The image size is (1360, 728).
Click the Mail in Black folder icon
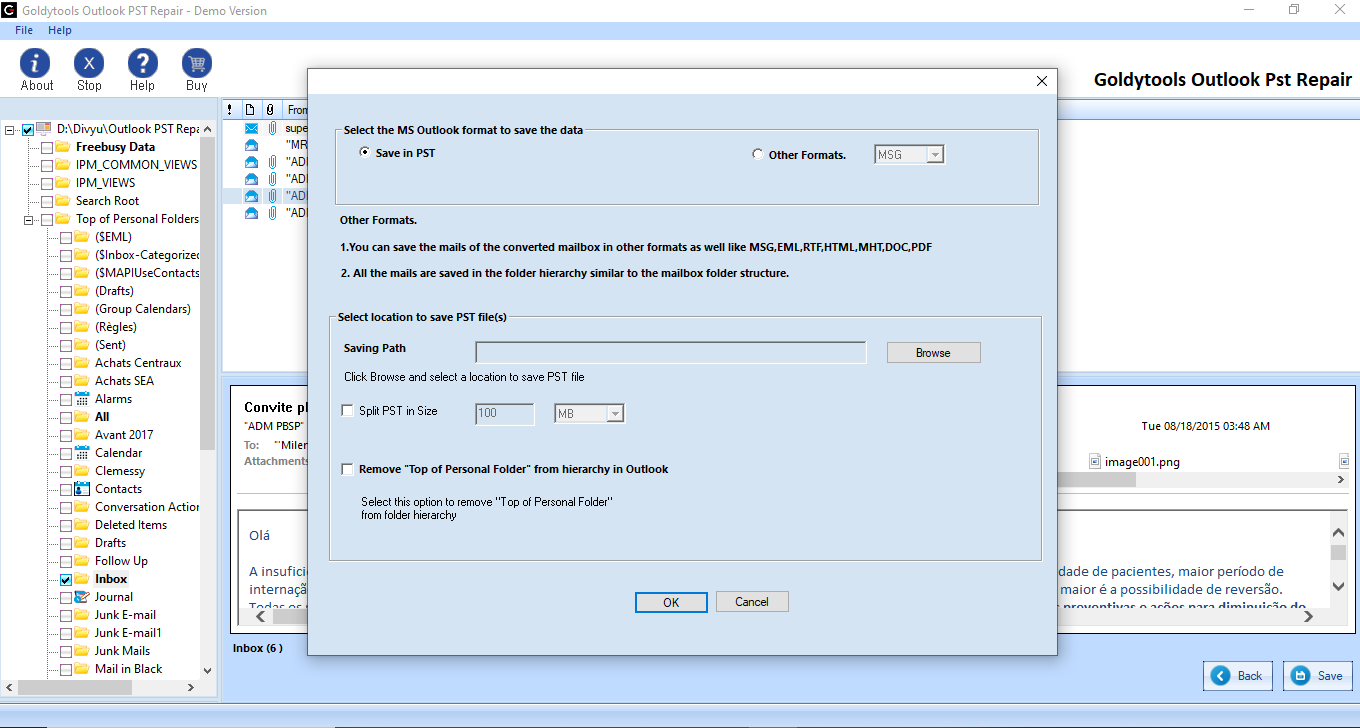click(x=82, y=669)
